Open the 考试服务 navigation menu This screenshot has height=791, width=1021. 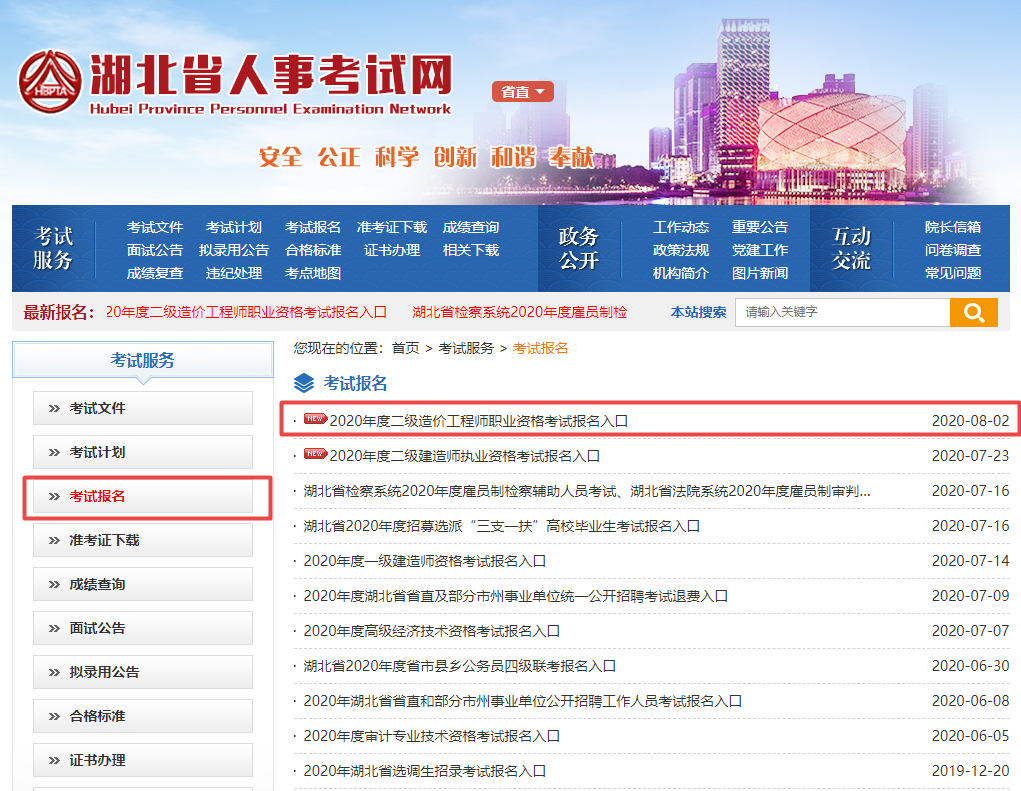point(55,248)
